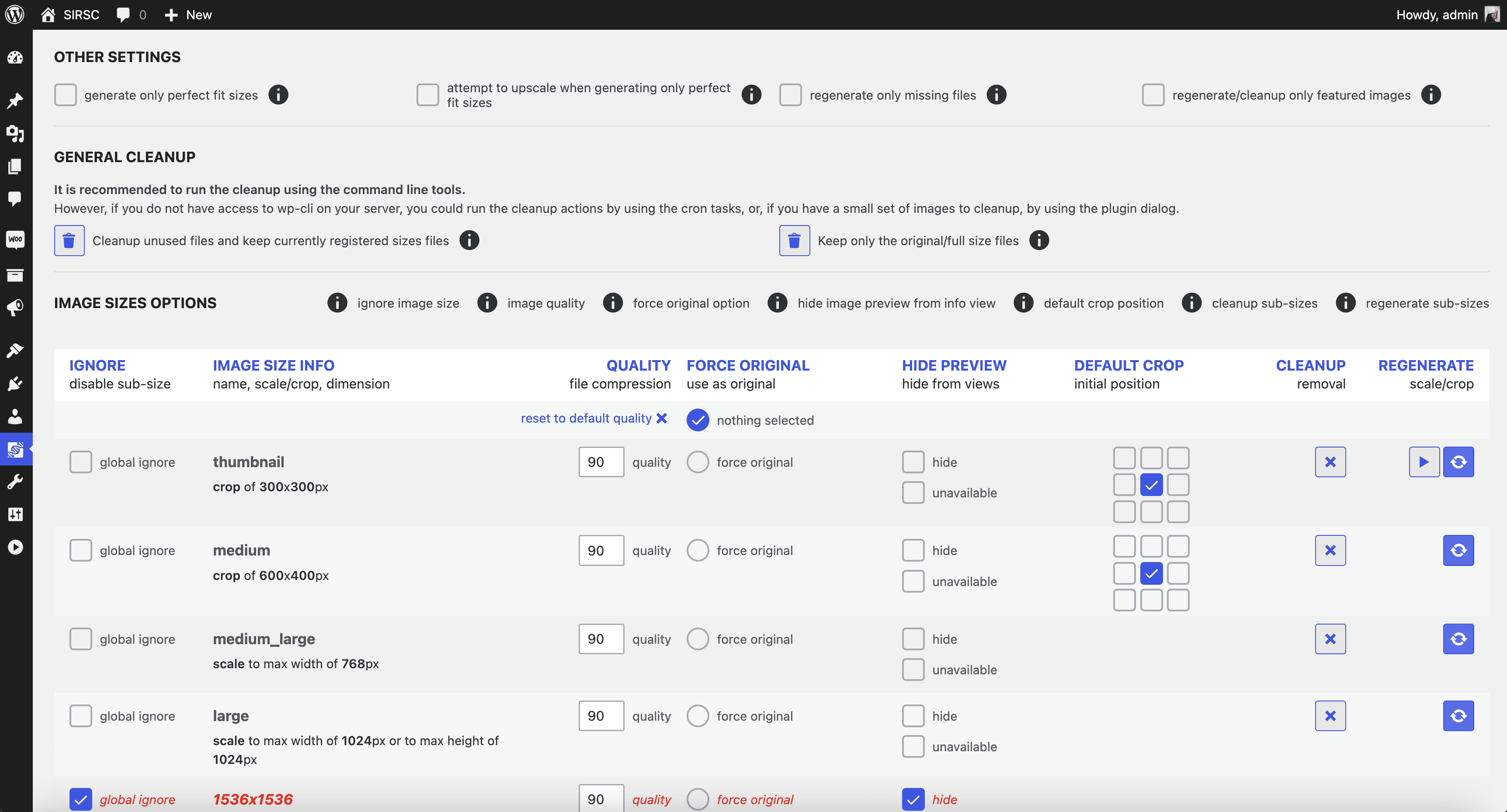
Task: Click the regenerate icon for large size
Action: pyautogui.click(x=1459, y=716)
